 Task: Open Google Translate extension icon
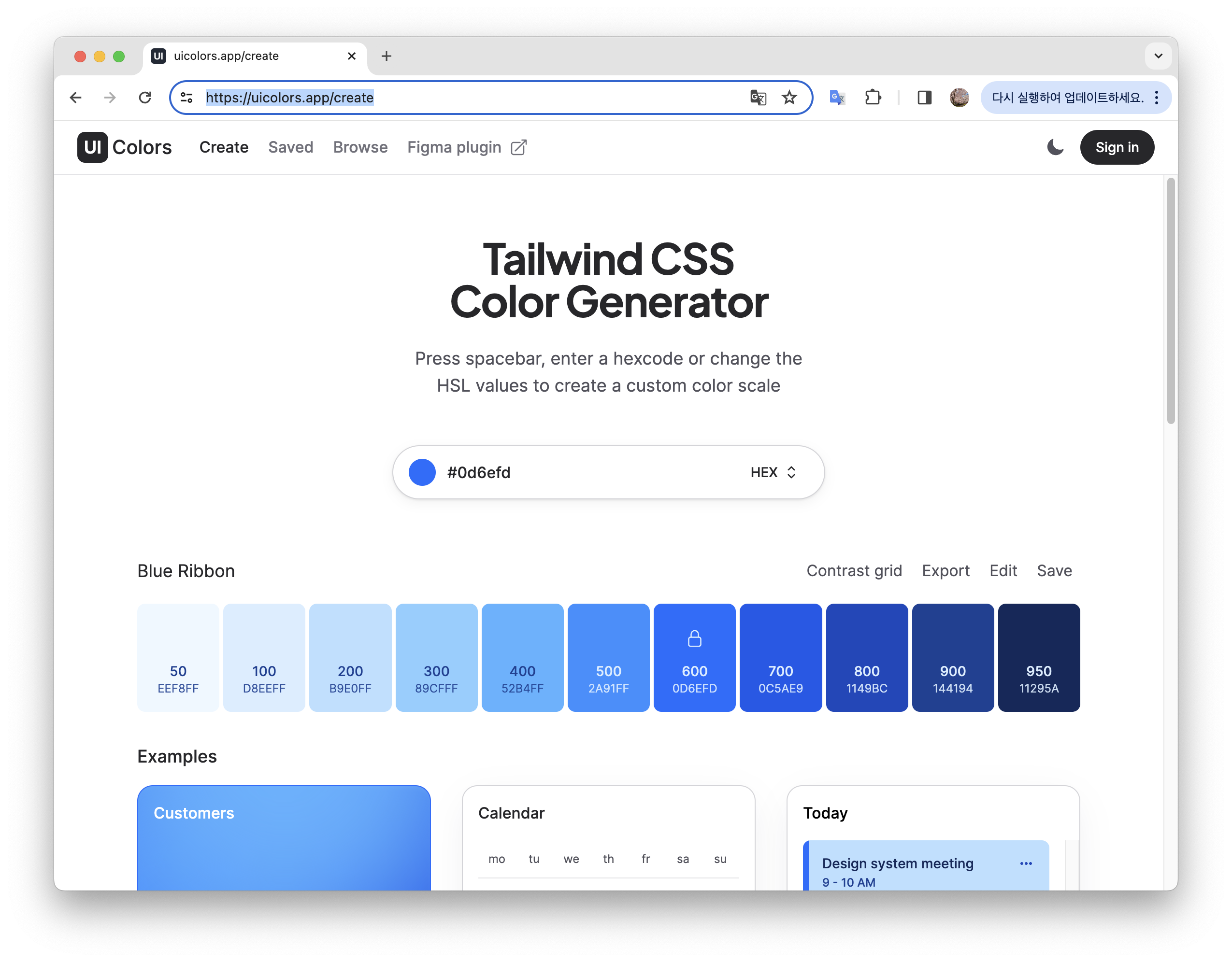pos(837,98)
